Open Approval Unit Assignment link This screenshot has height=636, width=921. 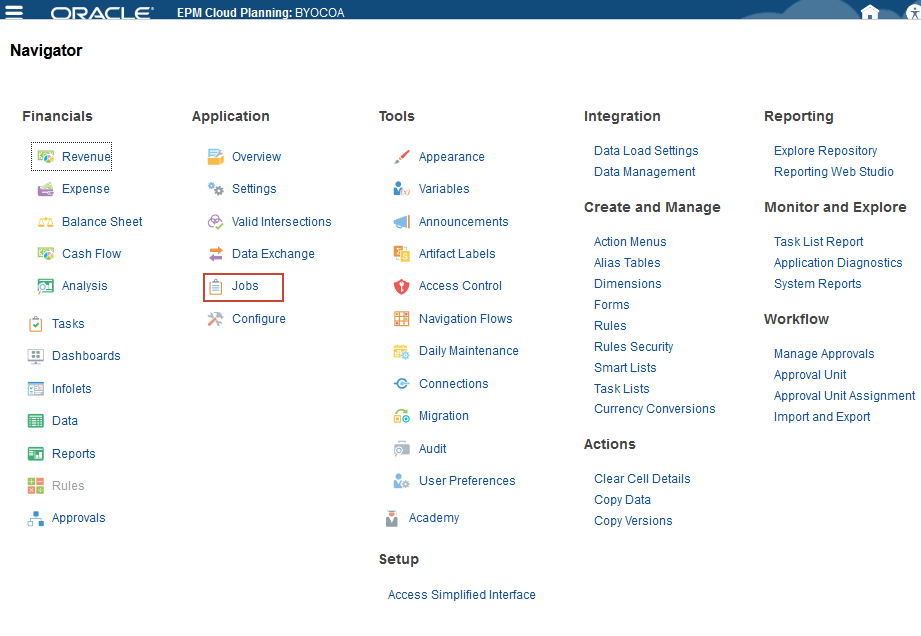click(844, 396)
